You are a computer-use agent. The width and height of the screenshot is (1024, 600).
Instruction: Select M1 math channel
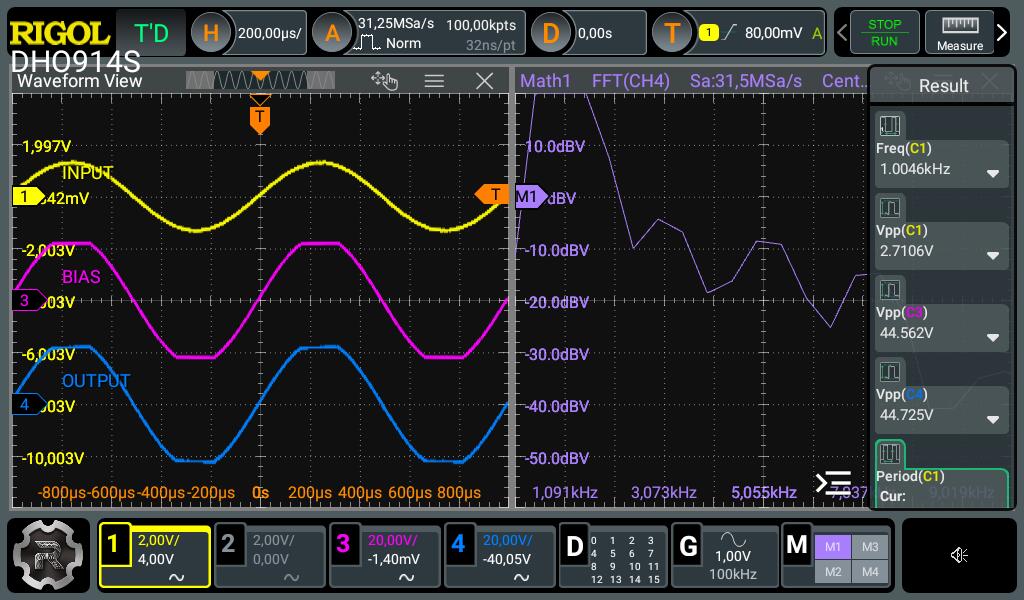pos(833,546)
